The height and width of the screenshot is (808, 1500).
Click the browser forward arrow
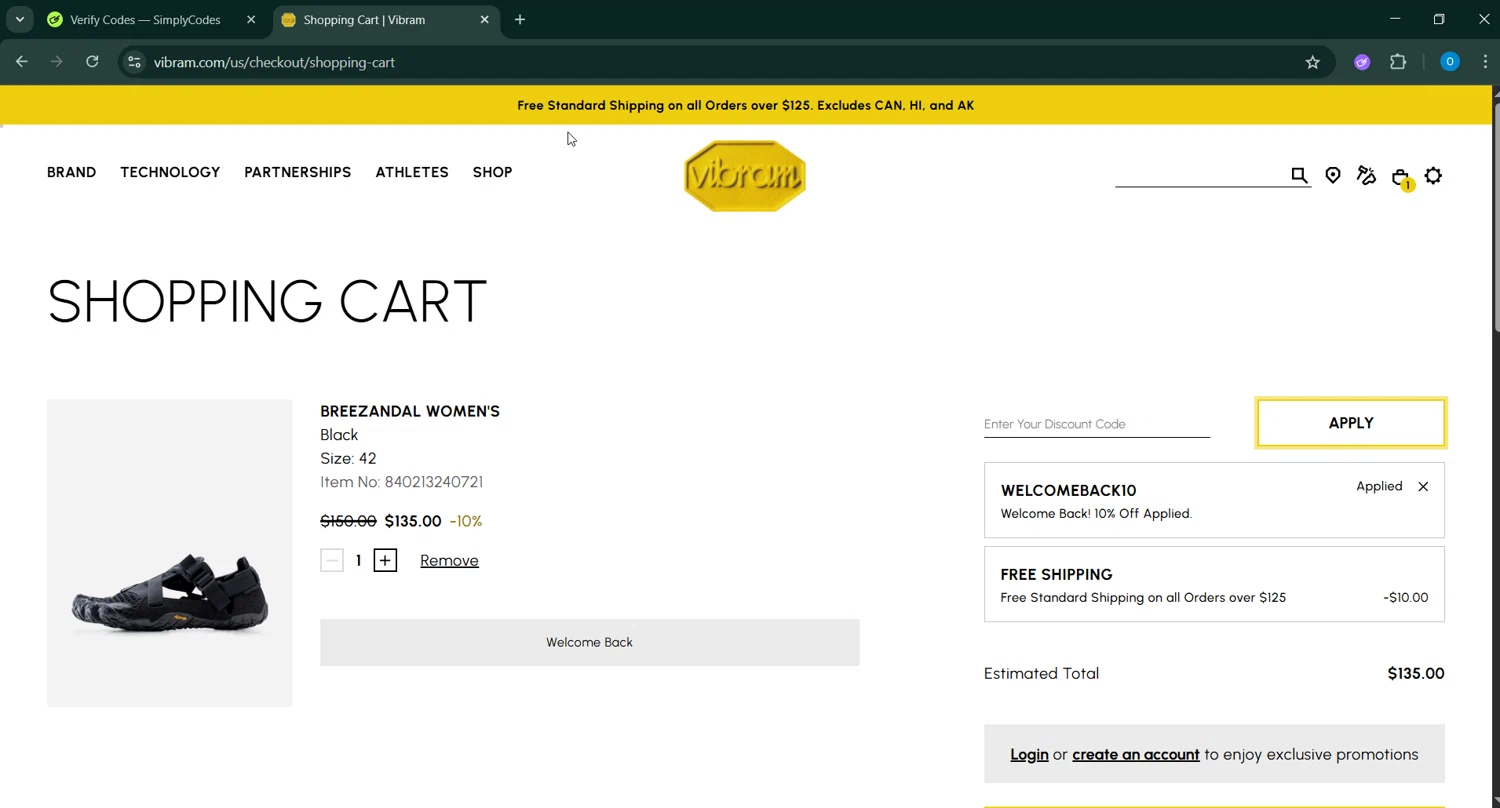click(57, 62)
